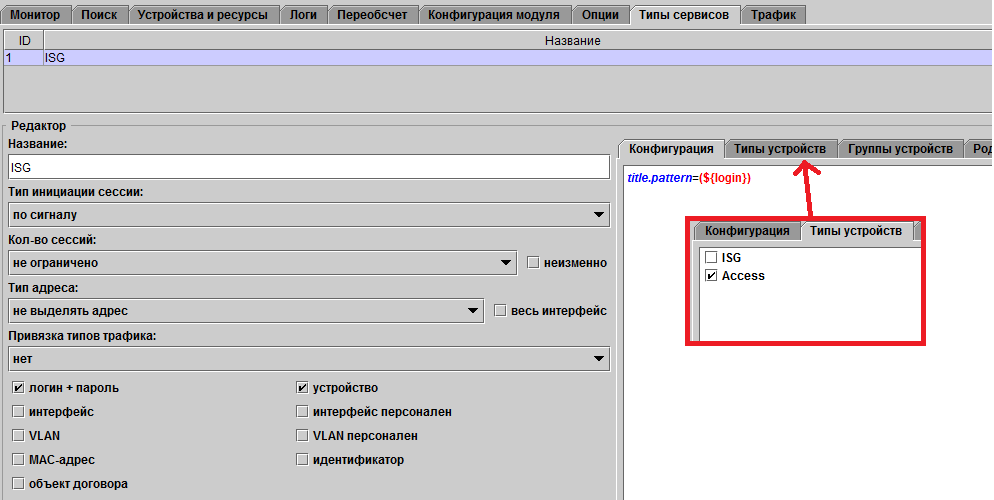Enable the идентификатор checkbox
994x500 pixels.
[x=302, y=460]
